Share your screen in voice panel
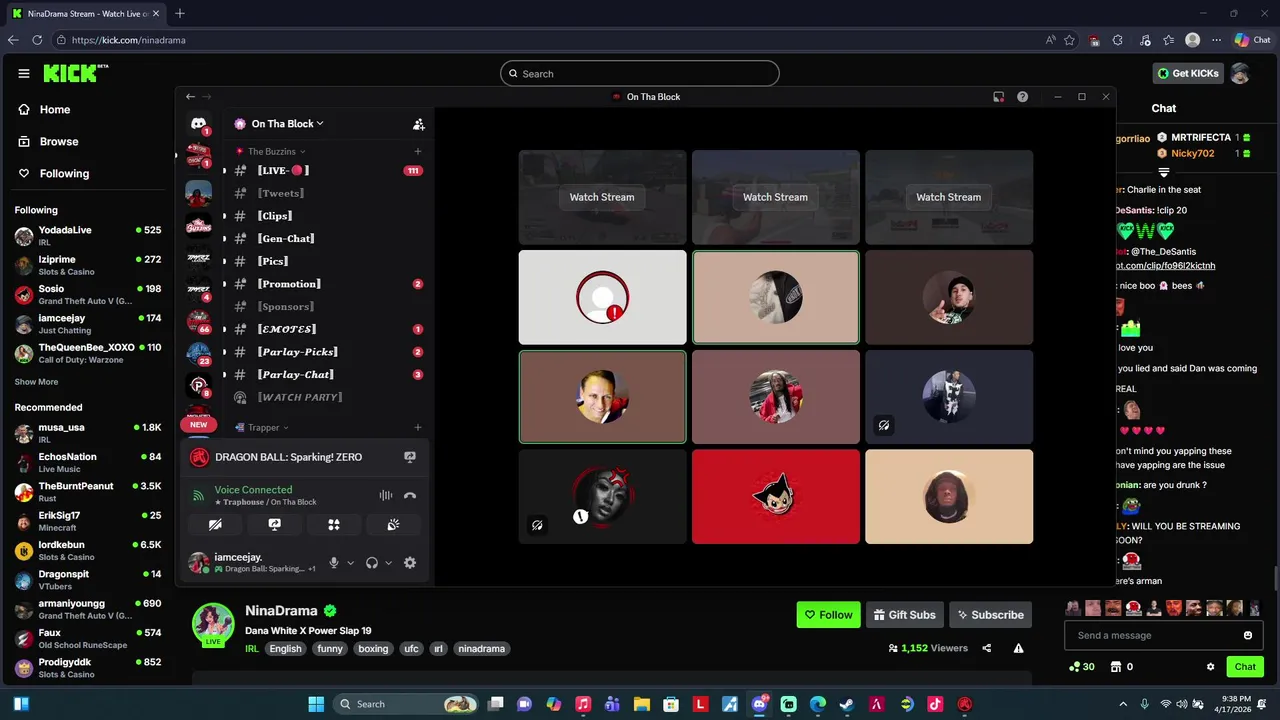Screen dimensions: 1280x720 pos(275,524)
